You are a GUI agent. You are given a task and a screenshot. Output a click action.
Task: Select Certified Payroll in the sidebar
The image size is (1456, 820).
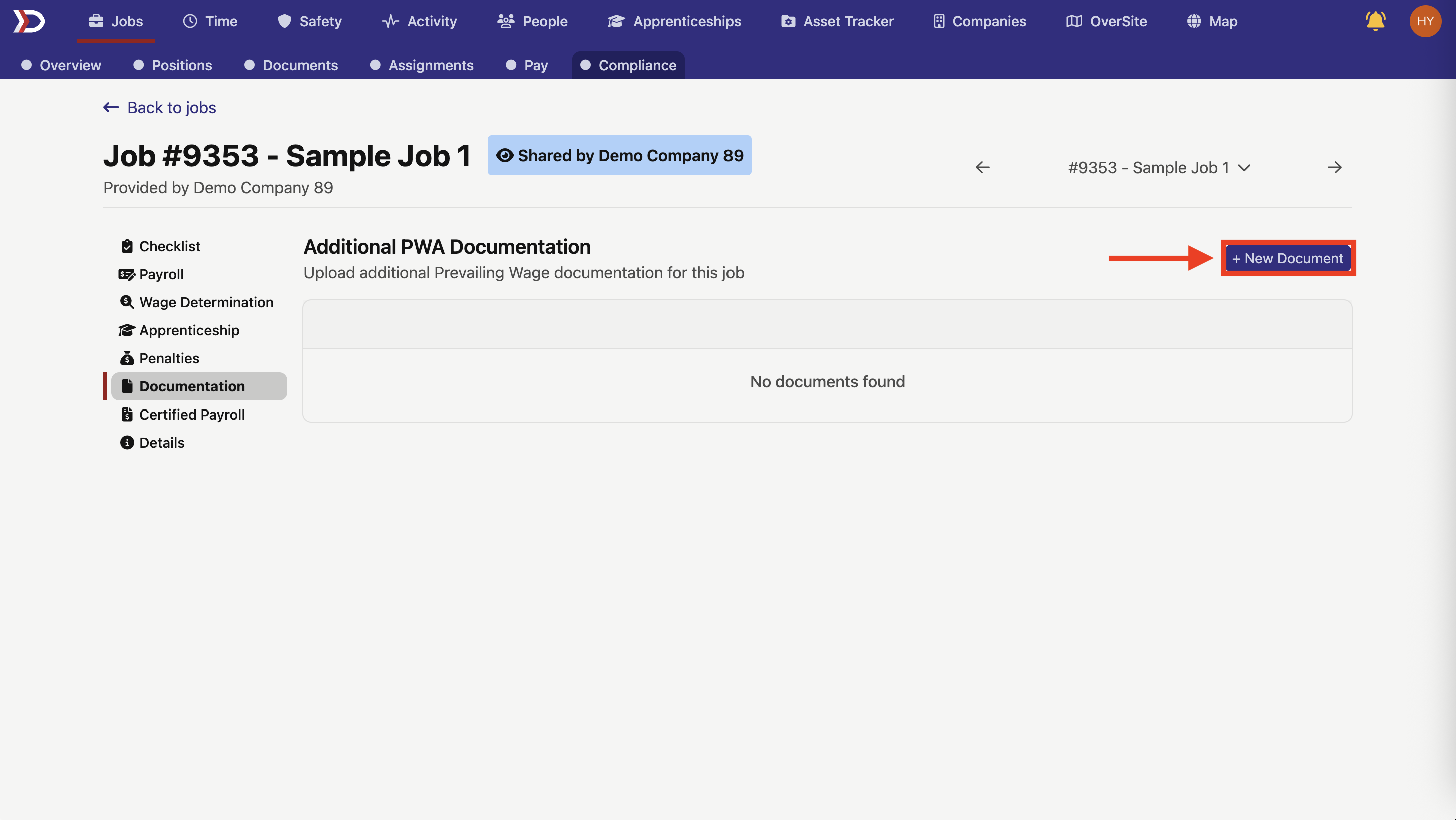191,415
